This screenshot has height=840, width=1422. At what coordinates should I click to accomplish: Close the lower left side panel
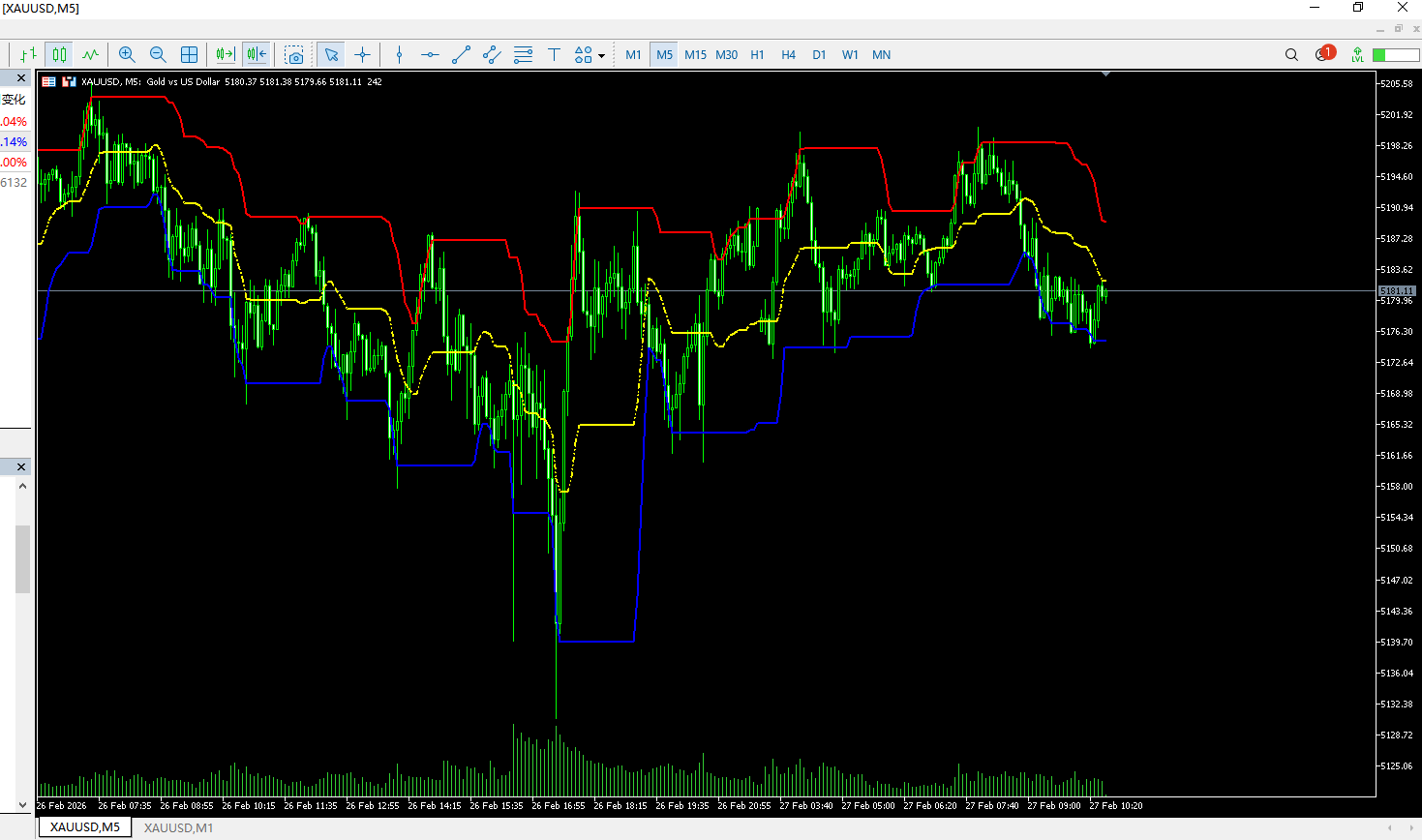click(x=21, y=467)
